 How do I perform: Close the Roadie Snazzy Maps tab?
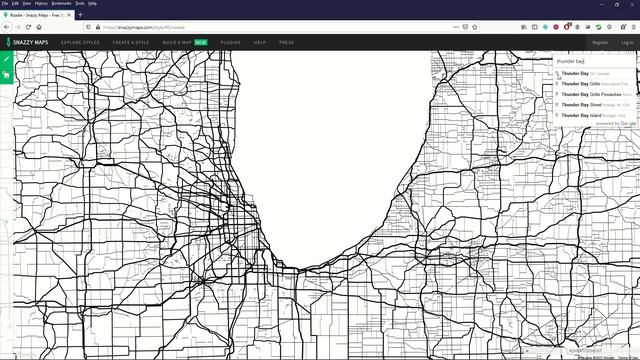(69, 15)
